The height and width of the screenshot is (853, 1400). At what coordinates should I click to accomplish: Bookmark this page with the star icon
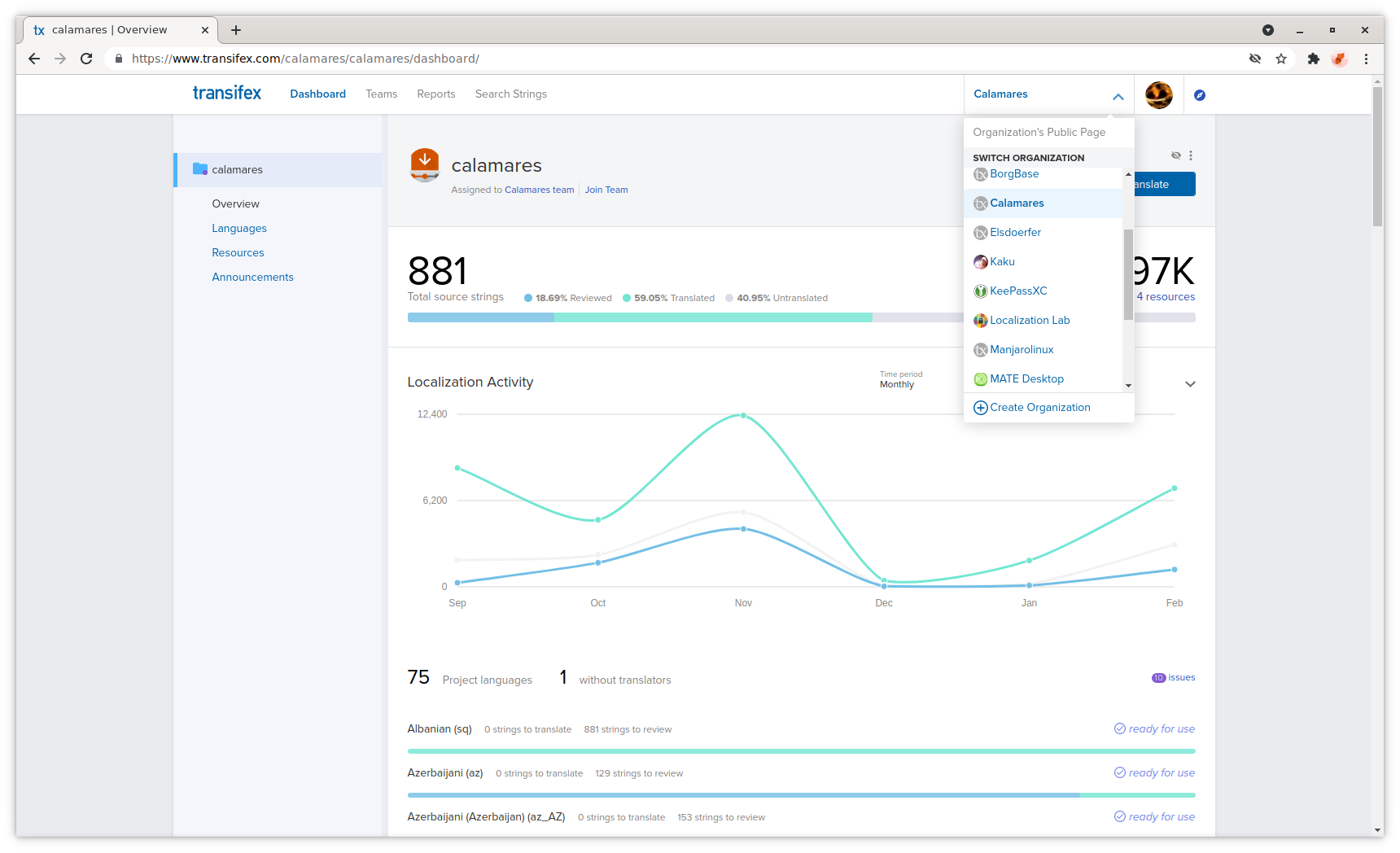1281,59
